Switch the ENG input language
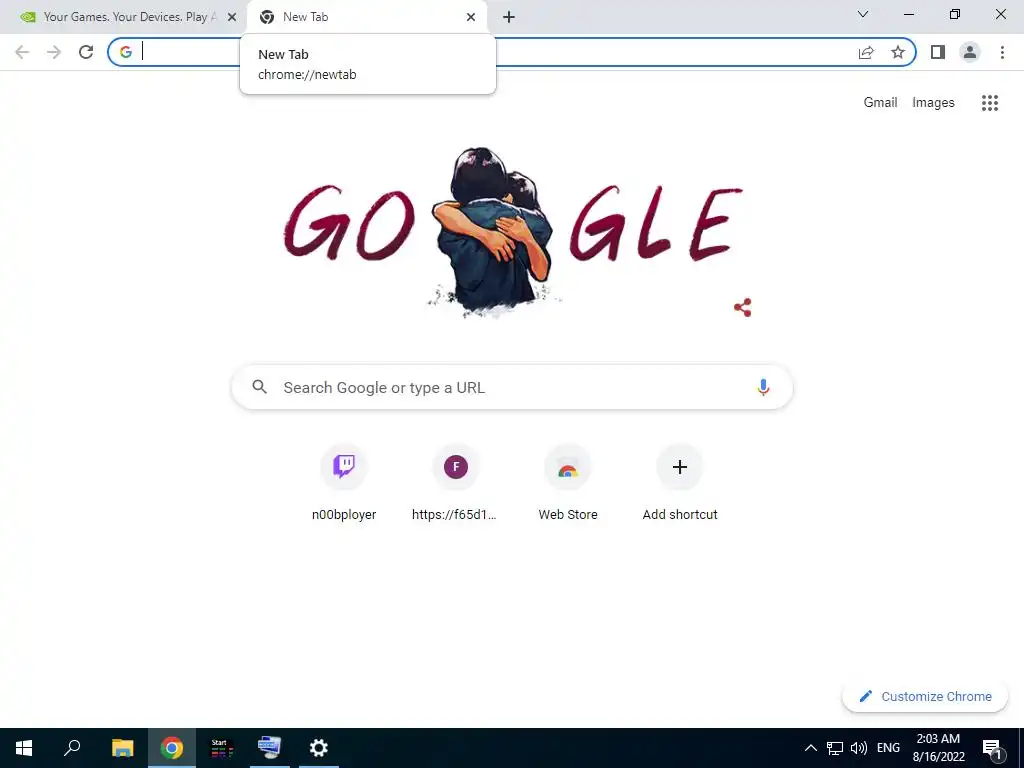The height and width of the screenshot is (768, 1024). pos(888,748)
